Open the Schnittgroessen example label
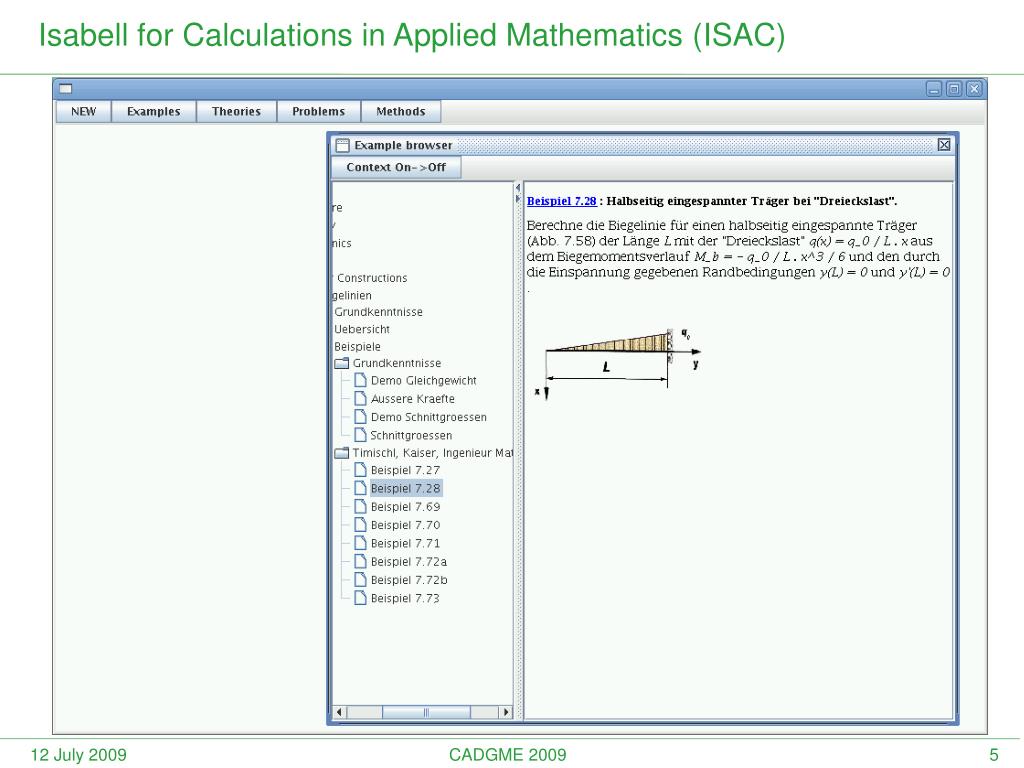Image resolution: width=1024 pixels, height=768 pixels. (411, 436)
